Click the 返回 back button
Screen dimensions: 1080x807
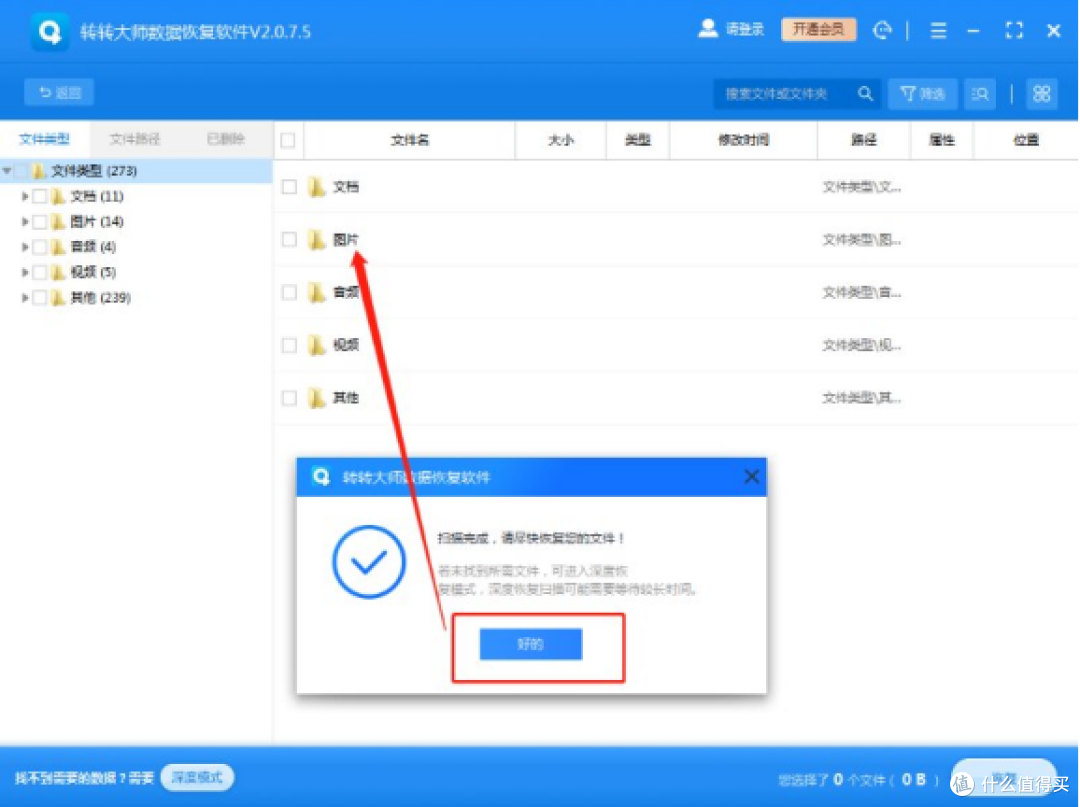point(59,92)
